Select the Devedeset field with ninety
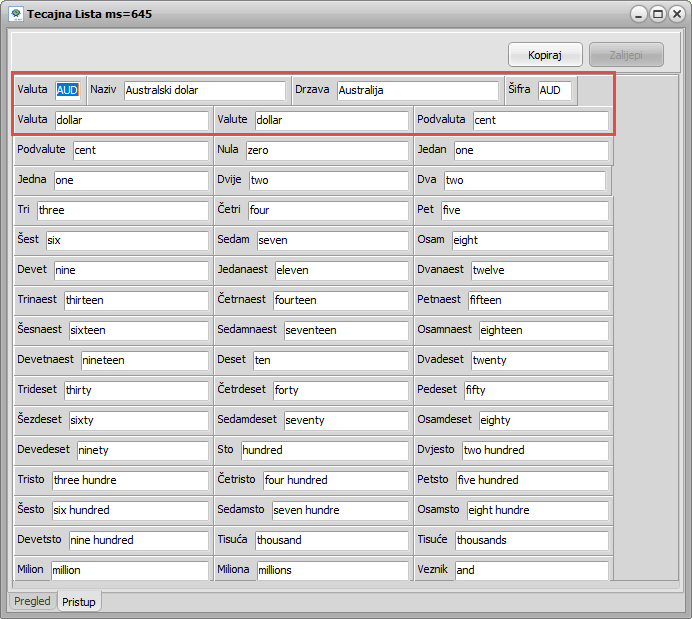This screenshot has width=692, height=619. 142,450
